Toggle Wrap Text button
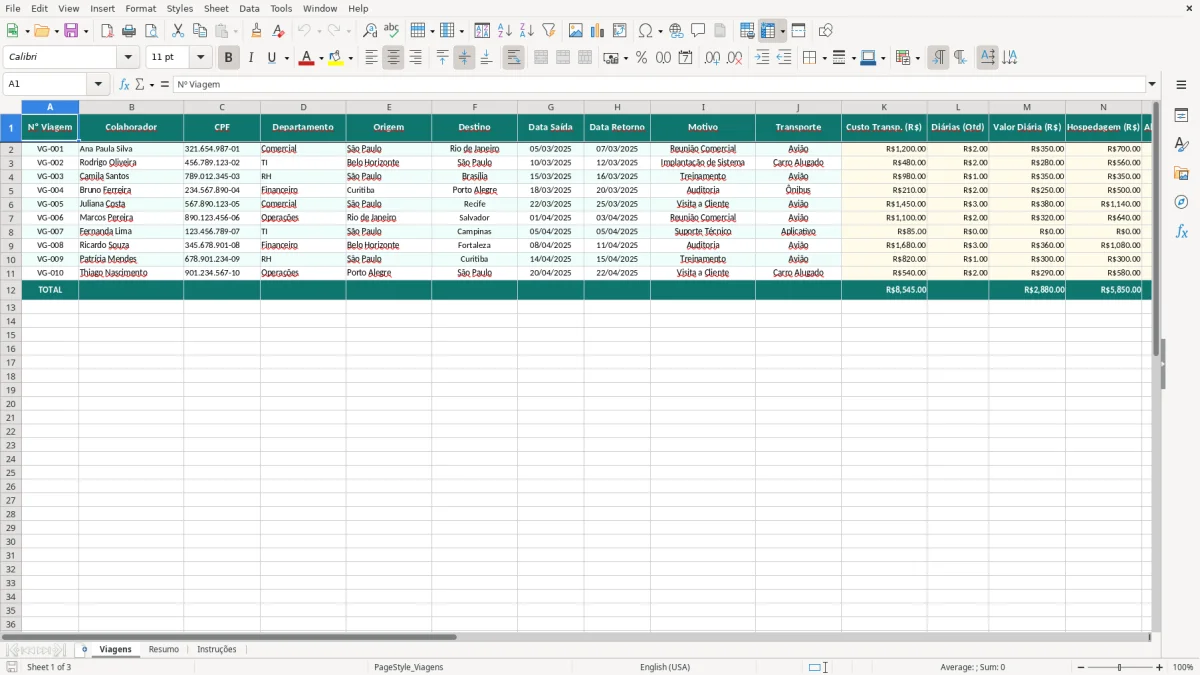Image resolution: width=1200 pixels, height=675 pixels. tap(513, 58)
